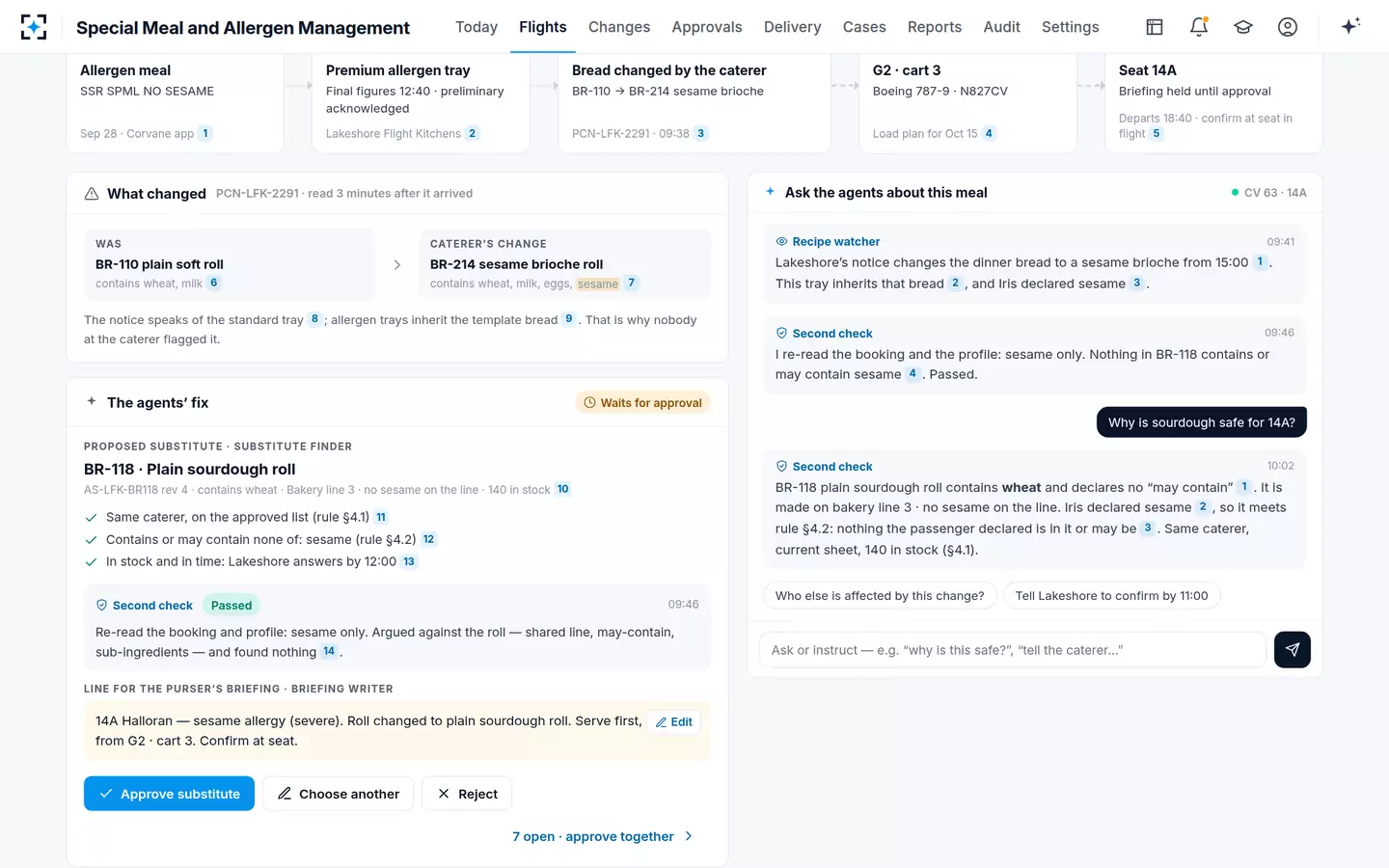Viewport: 1389px width, 868px height.
Task: Click arrow between BR-110 and BR-214
Action: (x=397, y=264)
